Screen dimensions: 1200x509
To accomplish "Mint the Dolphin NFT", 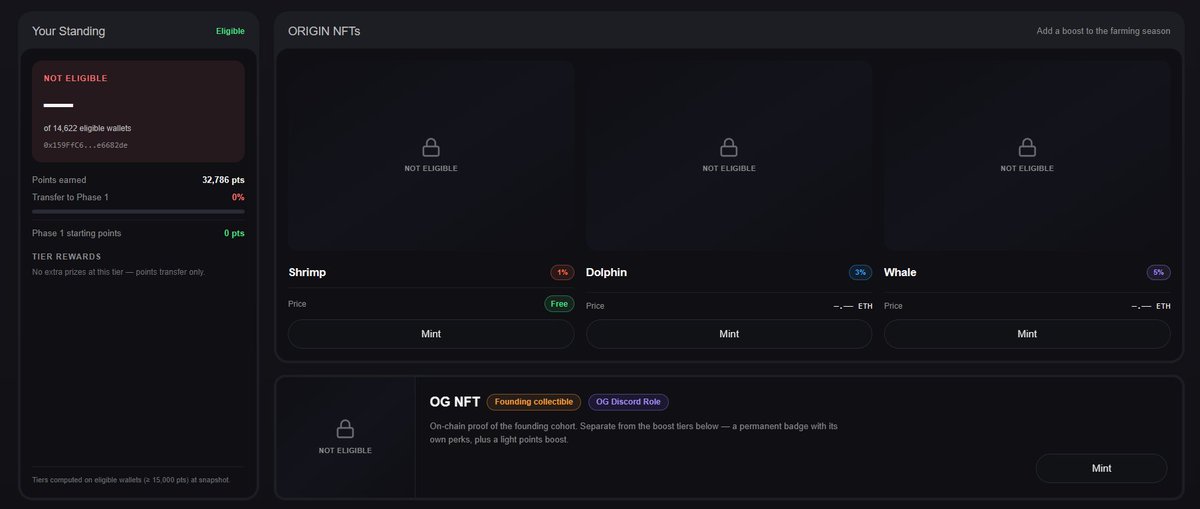I will (729, 334).
